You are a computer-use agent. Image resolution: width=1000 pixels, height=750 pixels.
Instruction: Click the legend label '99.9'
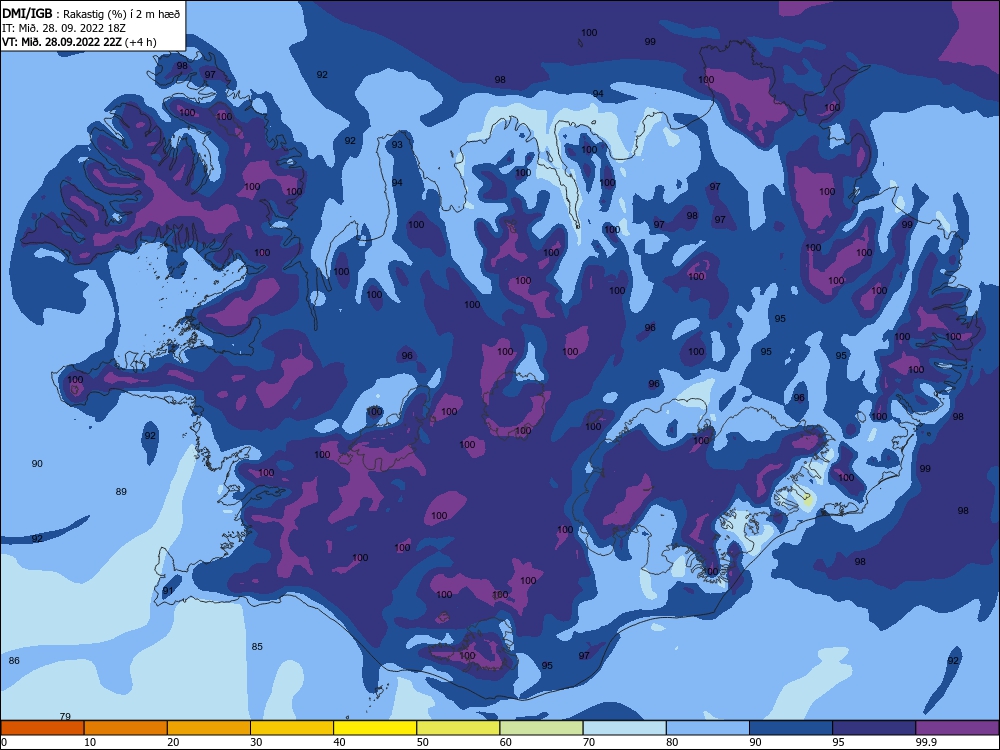(x=926, y=742)
